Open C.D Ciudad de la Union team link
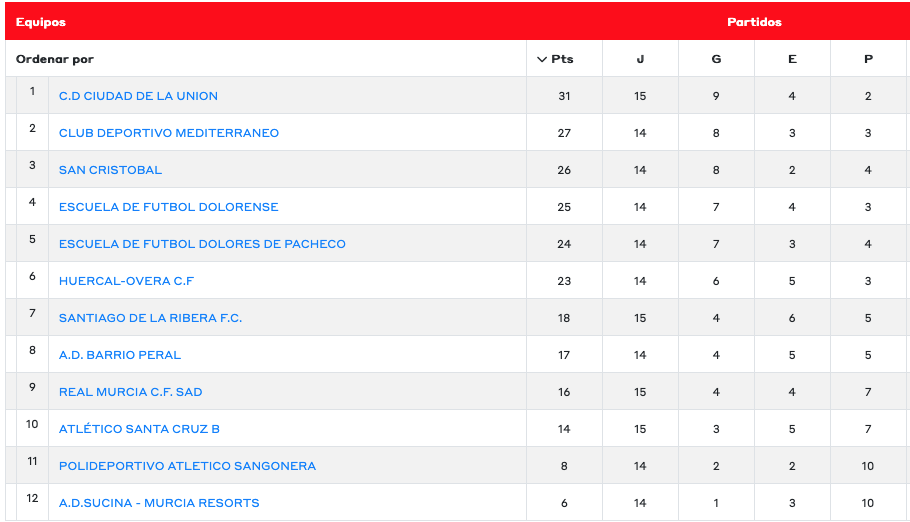This screenshot has width=910, height=522. [138, 96]
